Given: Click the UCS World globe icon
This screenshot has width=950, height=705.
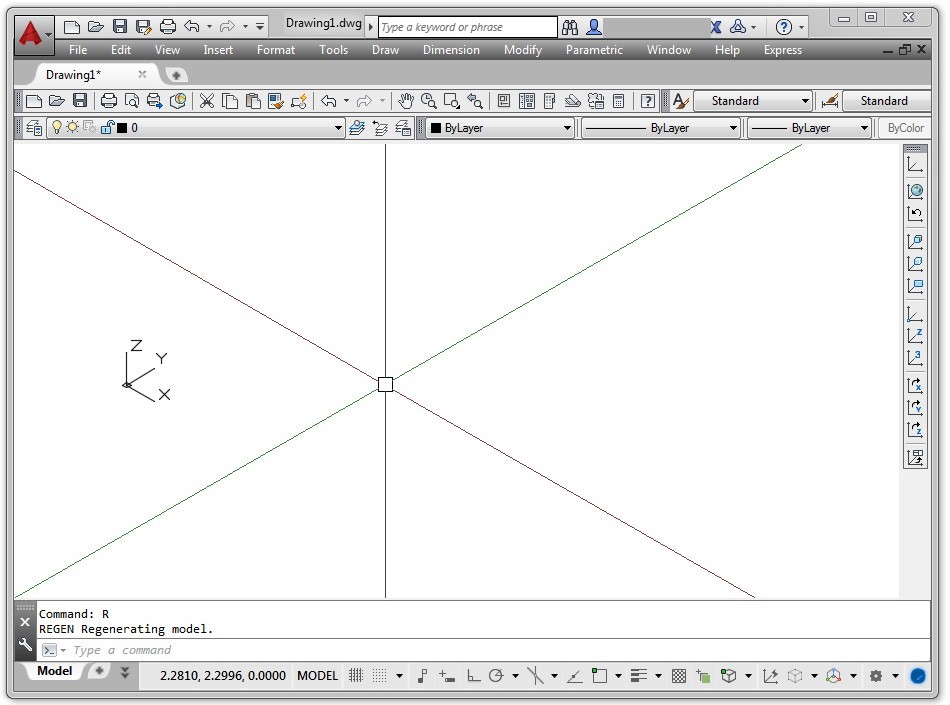Looking at the screenshot, I should coord(915,191).
